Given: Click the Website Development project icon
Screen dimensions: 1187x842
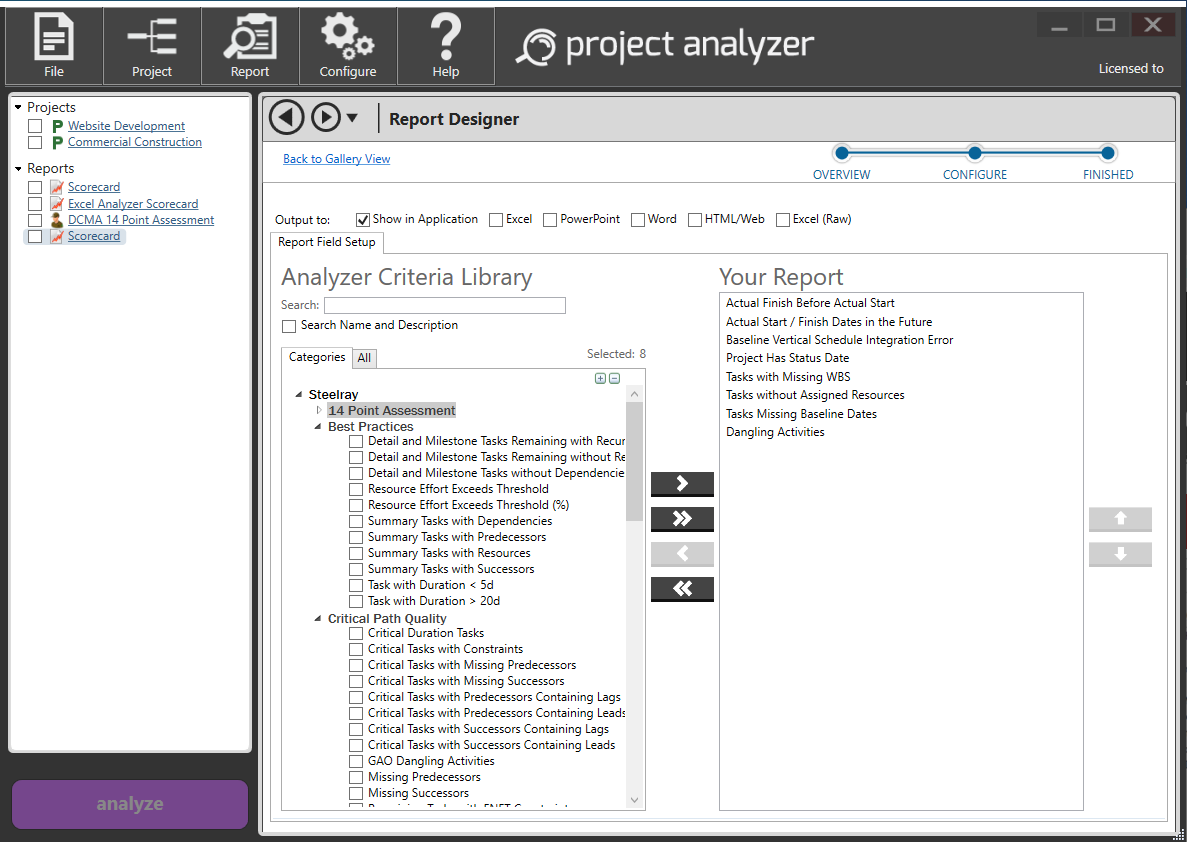Looking at the screenshot, I should tap(57, 126).
